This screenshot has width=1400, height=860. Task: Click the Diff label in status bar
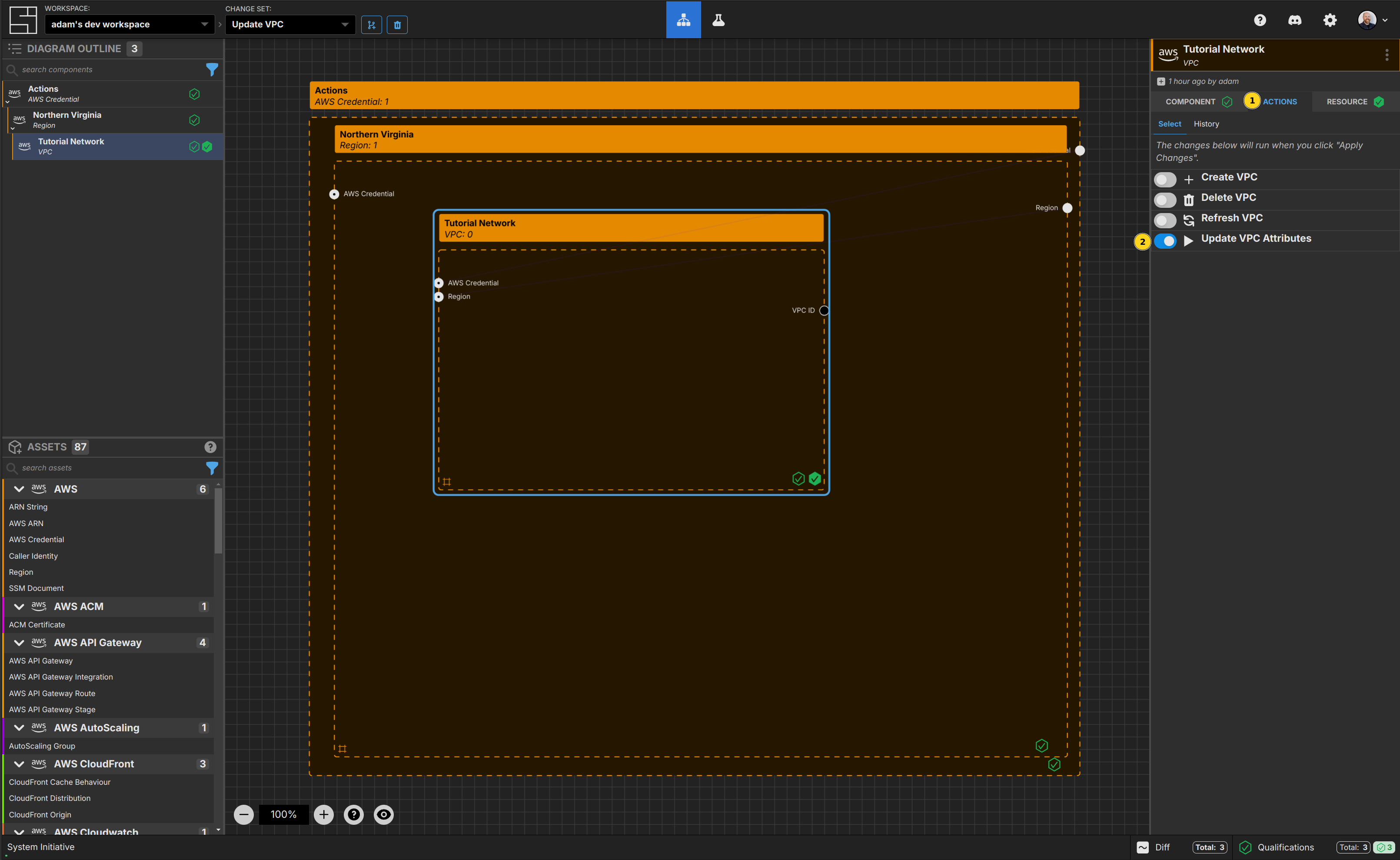[x=1162, y=847]
